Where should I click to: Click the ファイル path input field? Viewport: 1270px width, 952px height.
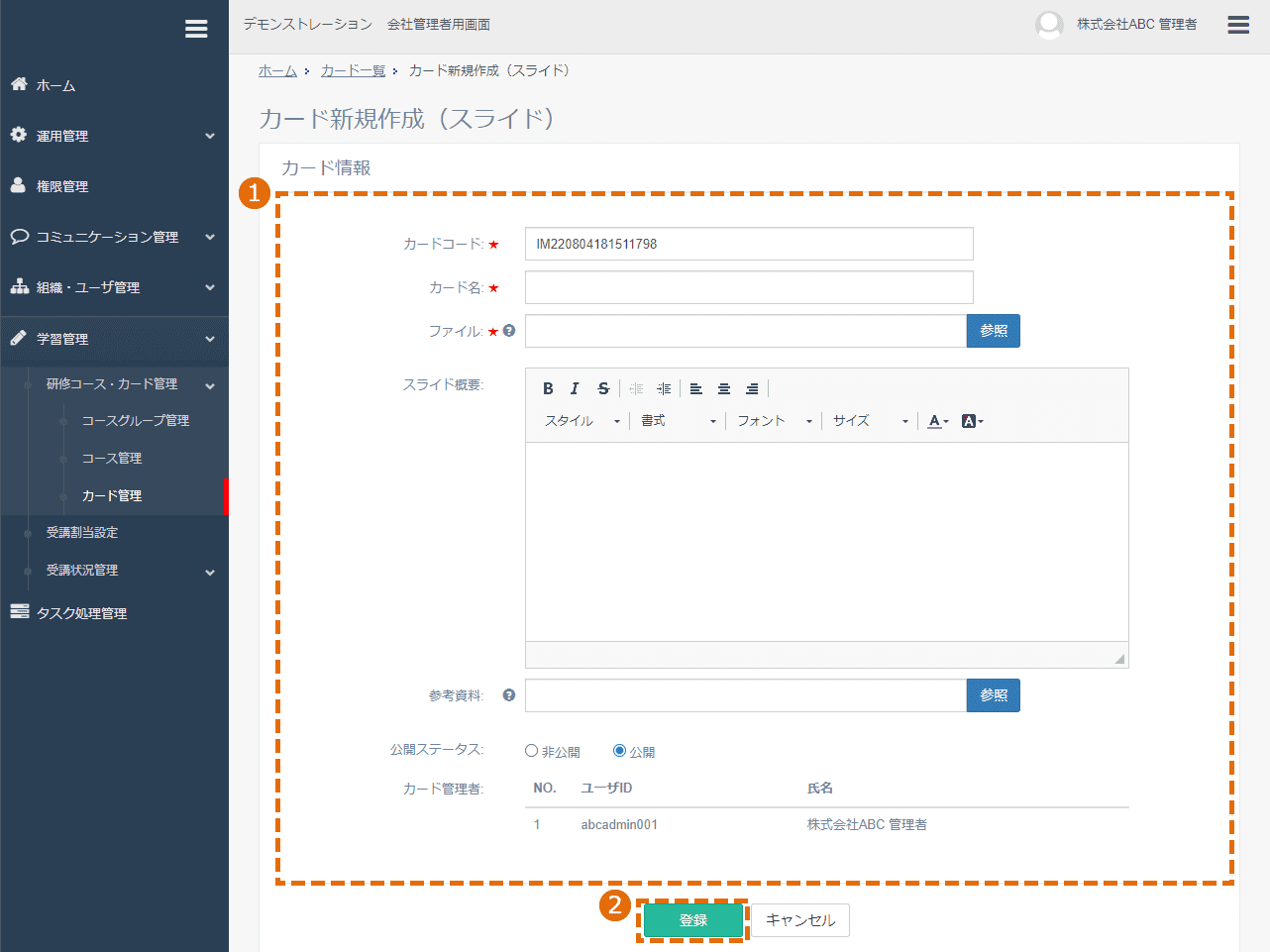746,331
